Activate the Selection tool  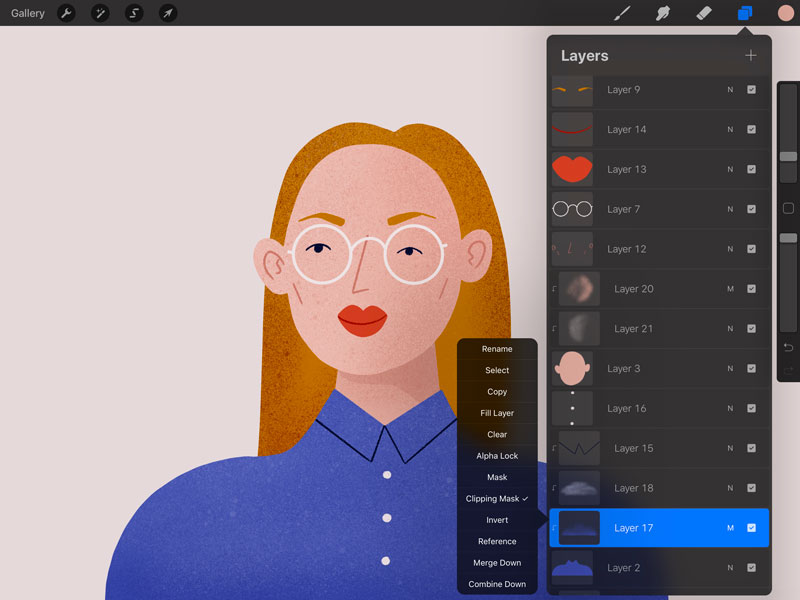click(x=134, y=13)
